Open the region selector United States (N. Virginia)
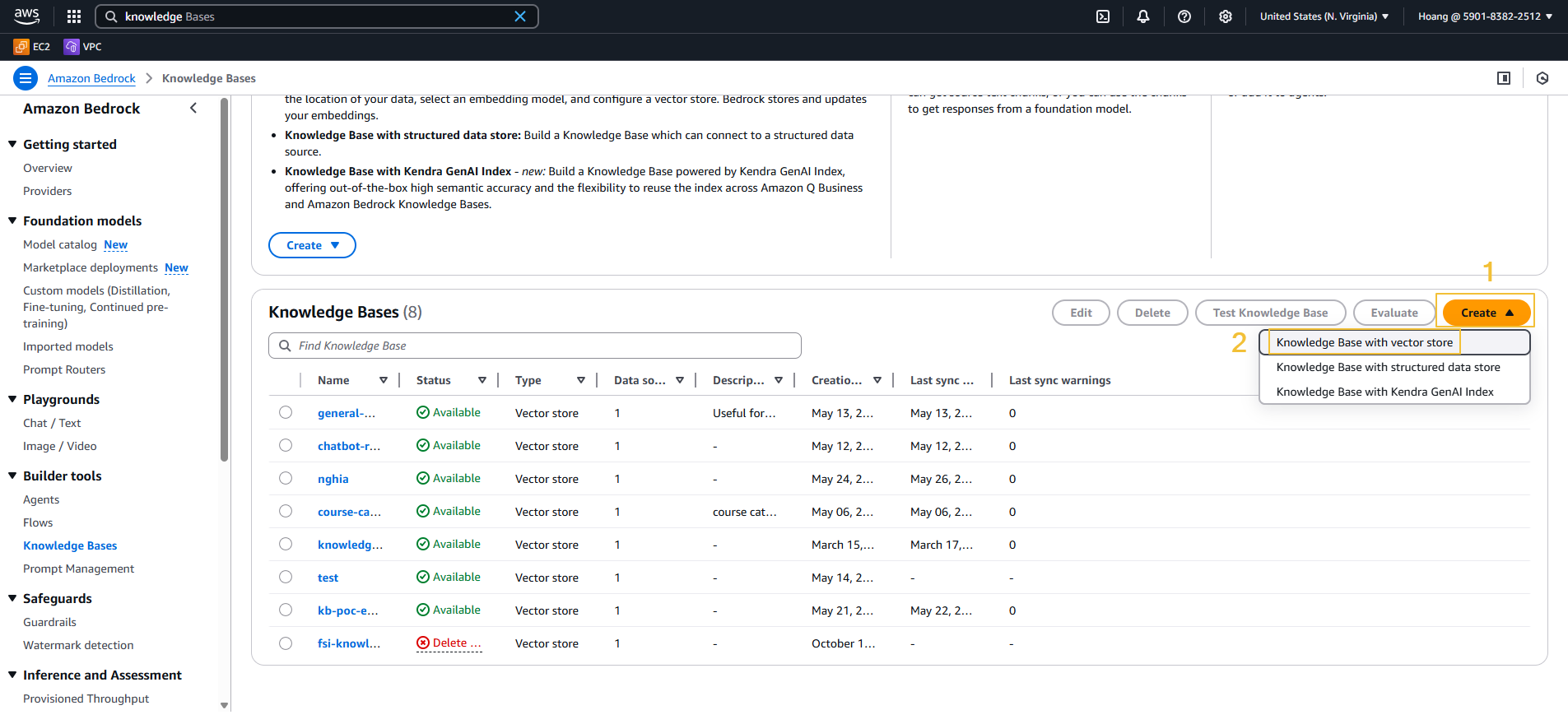The width and height of the screenshot is (1568, 724). point(1324,16)
